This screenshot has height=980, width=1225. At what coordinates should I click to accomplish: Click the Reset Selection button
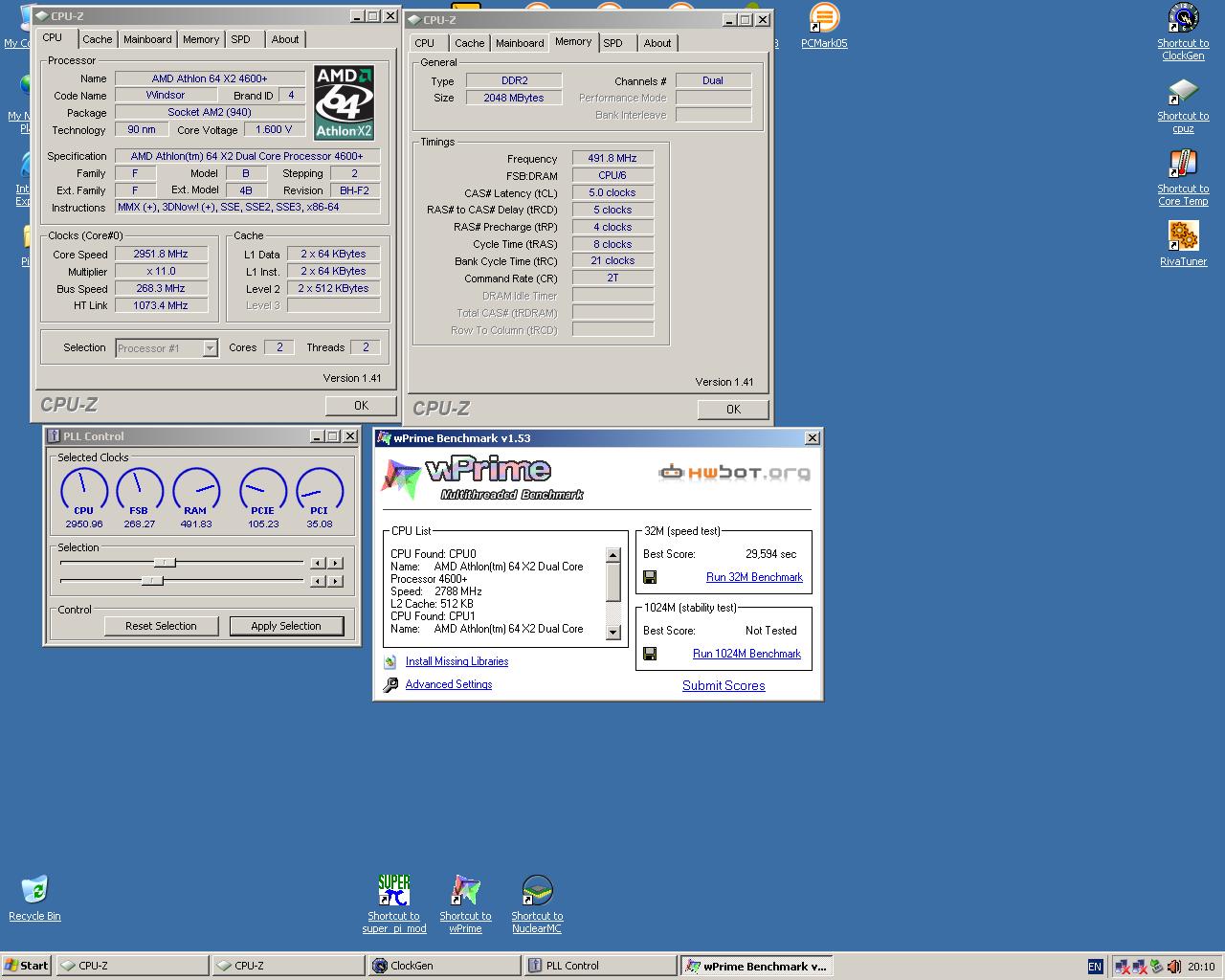click(x=161, y=626)
